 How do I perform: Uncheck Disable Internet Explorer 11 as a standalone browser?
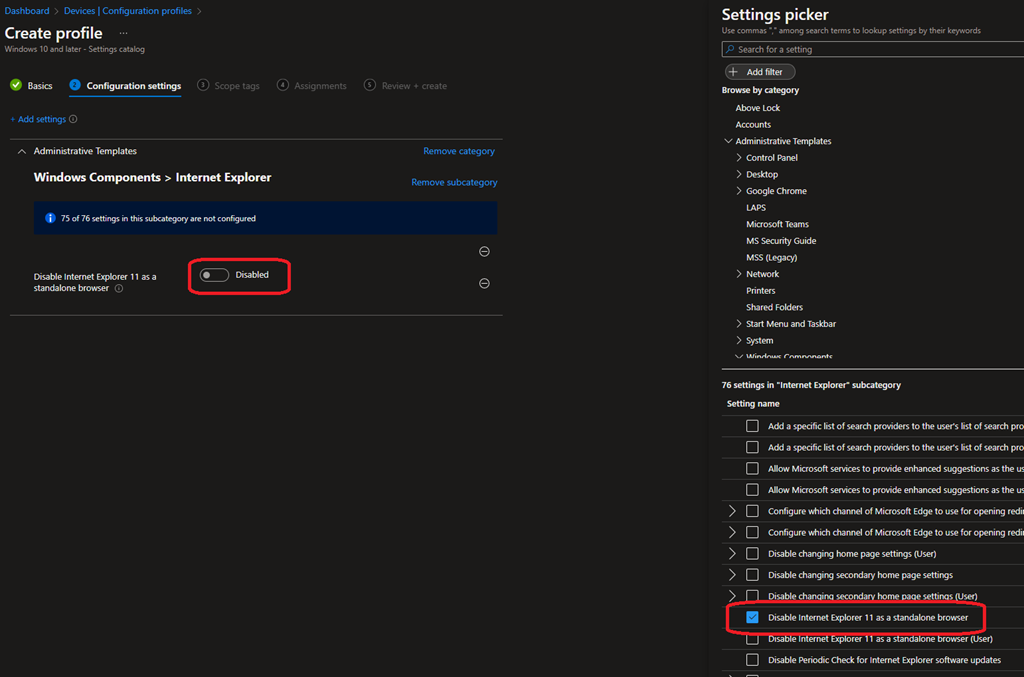752,618
